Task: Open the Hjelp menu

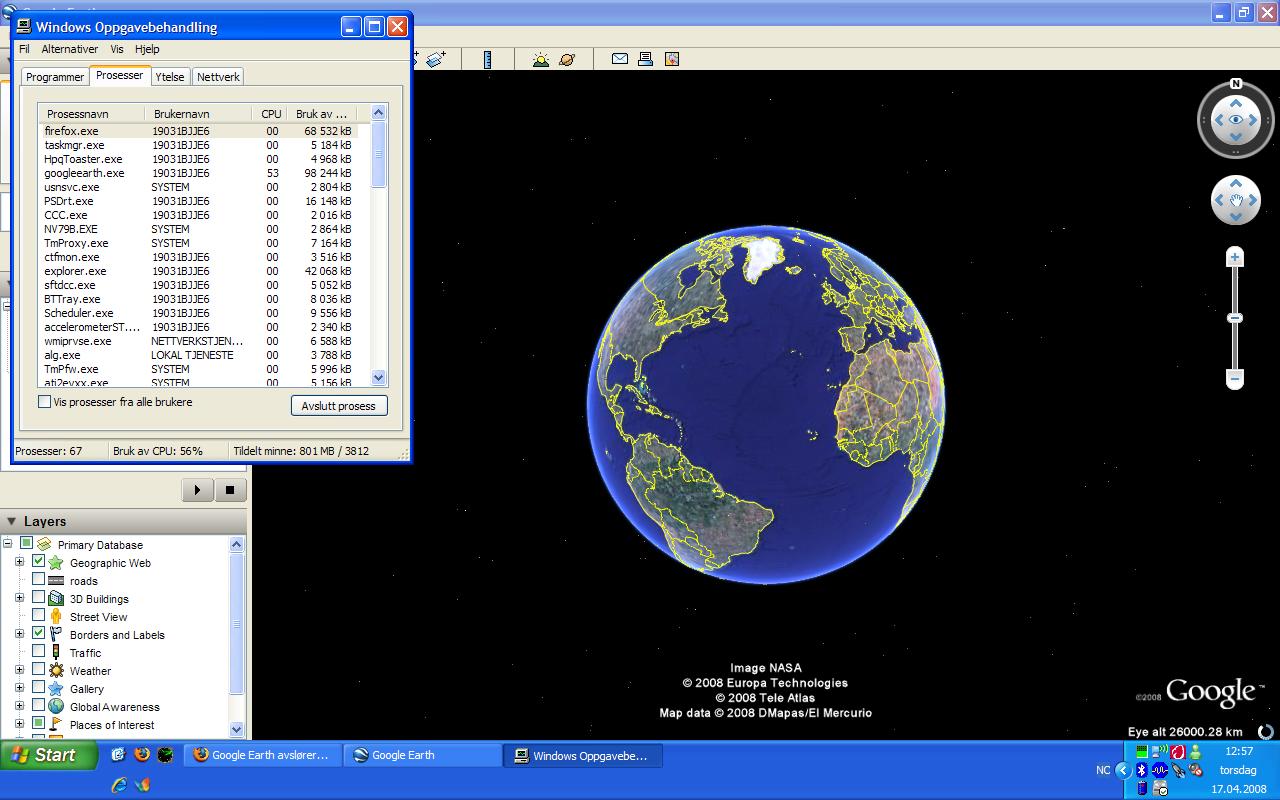Action: [147, 49]
